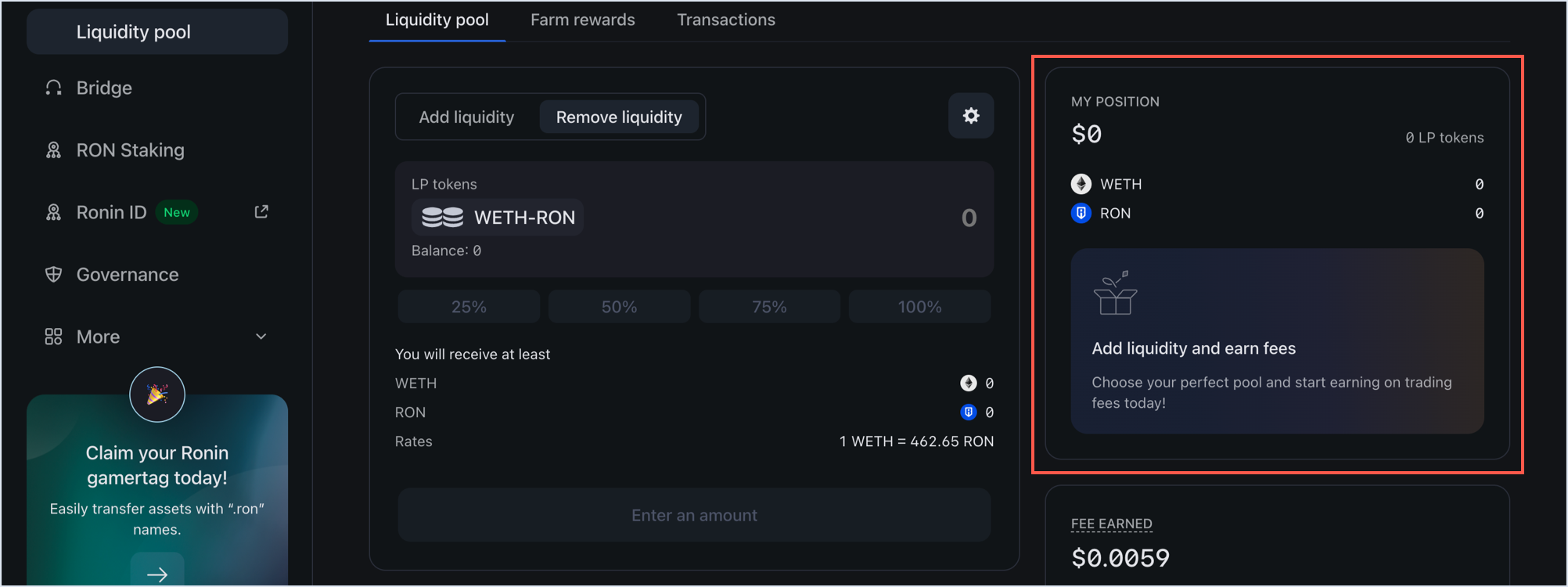Click the gift box icon
The image size is (1568, 587).
1115,293
